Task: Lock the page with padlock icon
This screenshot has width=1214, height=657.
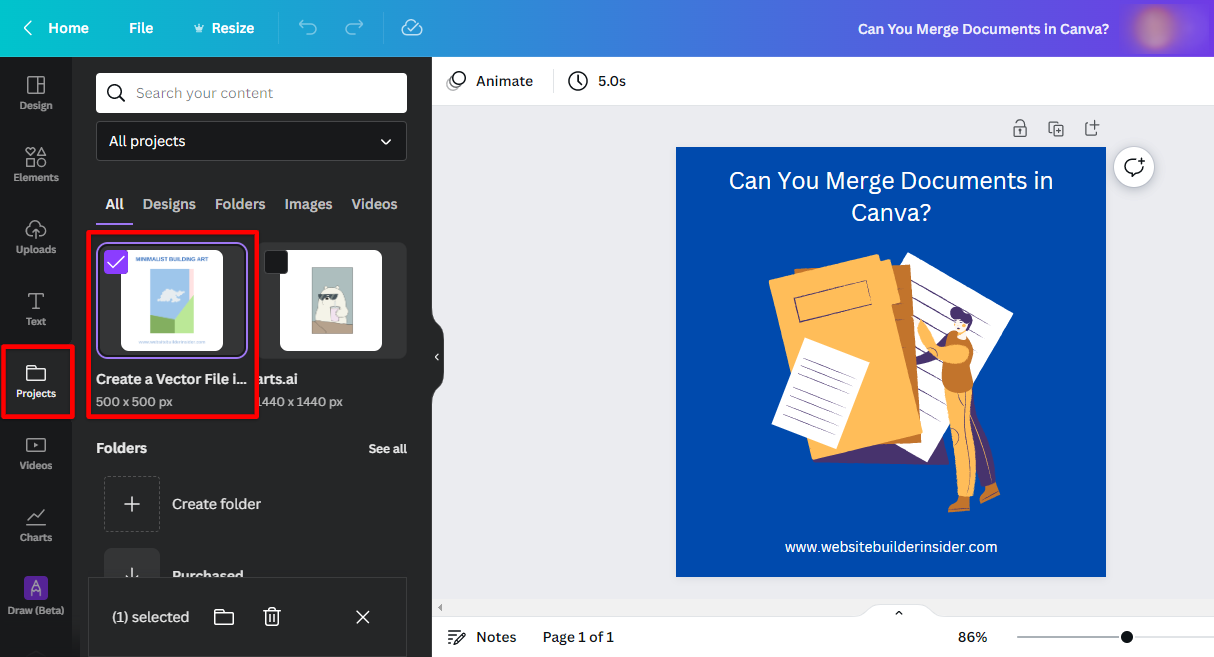Action: pos(1019,128)
